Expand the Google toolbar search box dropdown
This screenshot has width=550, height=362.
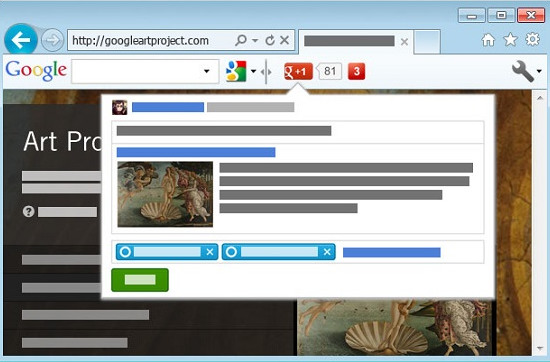(207, 71)
